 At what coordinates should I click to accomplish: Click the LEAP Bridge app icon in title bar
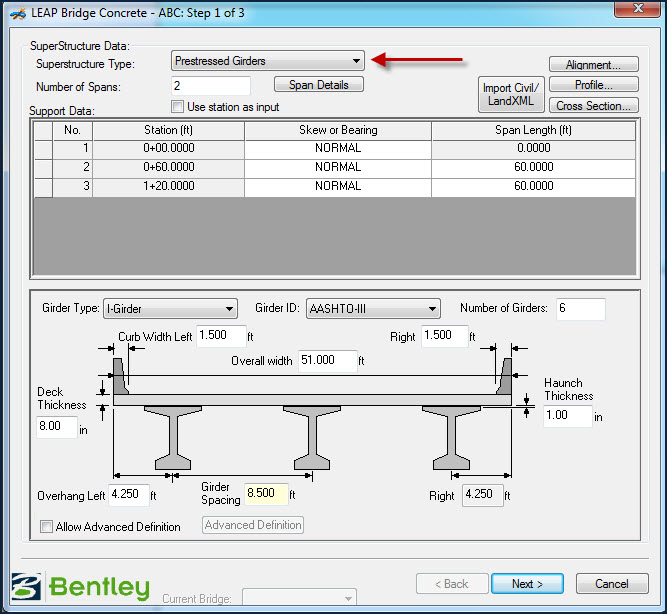pos(14,13)
